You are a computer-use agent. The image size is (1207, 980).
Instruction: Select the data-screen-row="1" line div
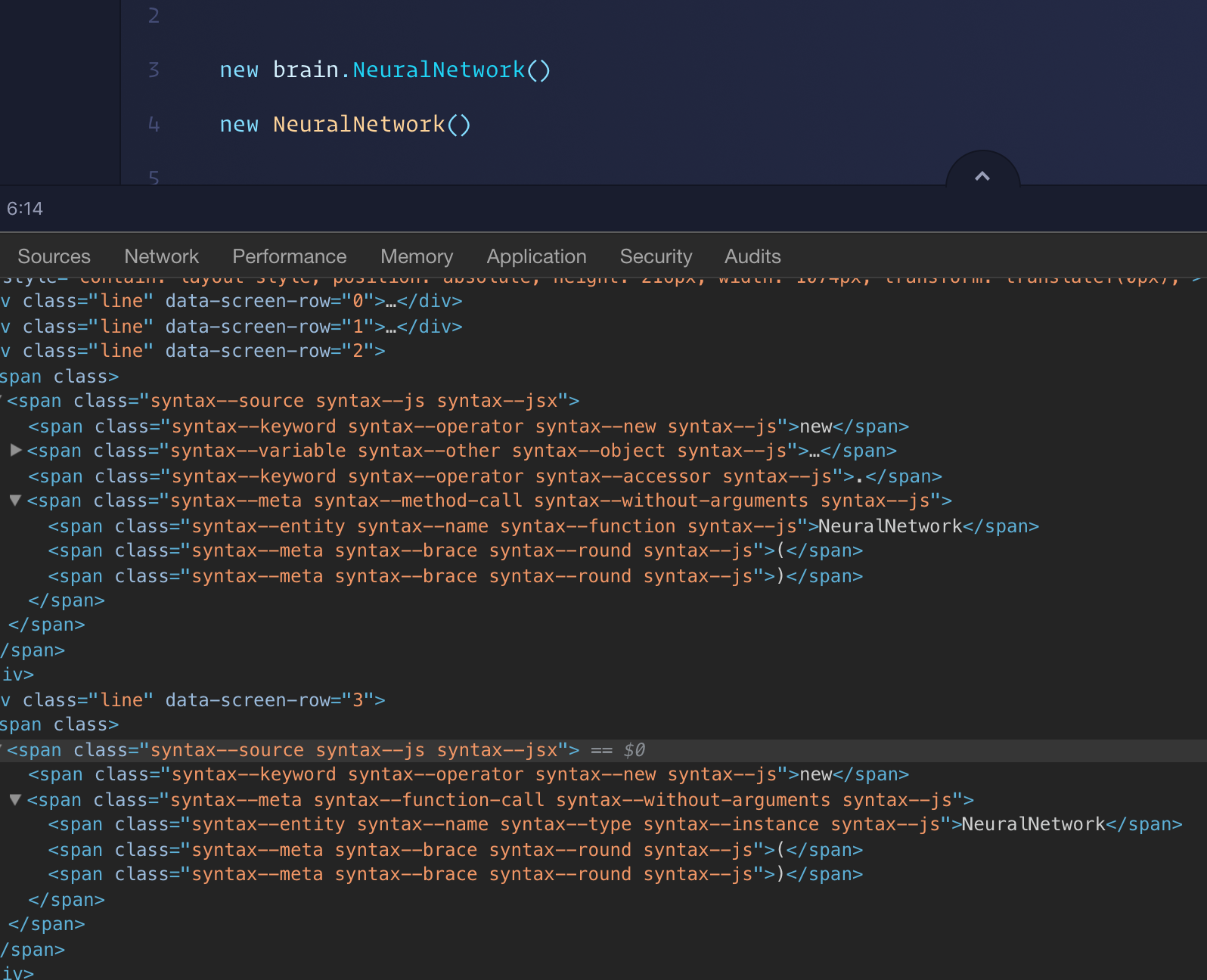[231, 327]
